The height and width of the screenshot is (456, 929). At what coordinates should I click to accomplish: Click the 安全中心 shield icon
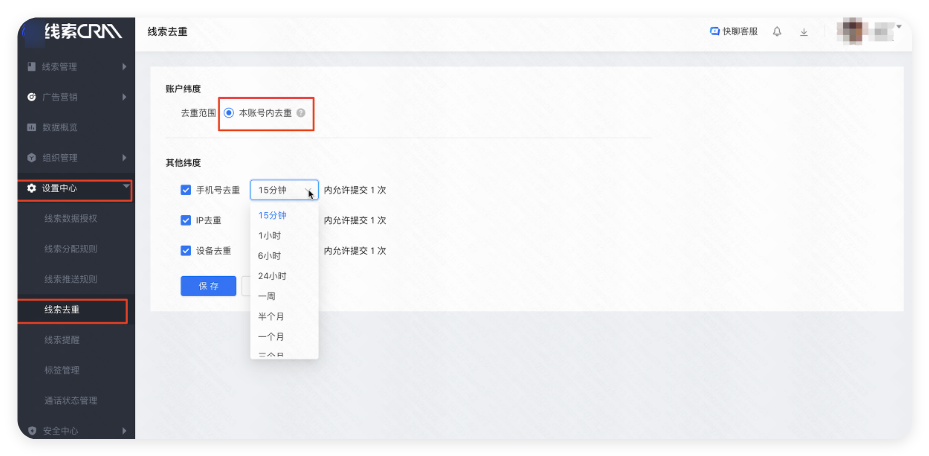pyautogui.click(x=32, y=431)
